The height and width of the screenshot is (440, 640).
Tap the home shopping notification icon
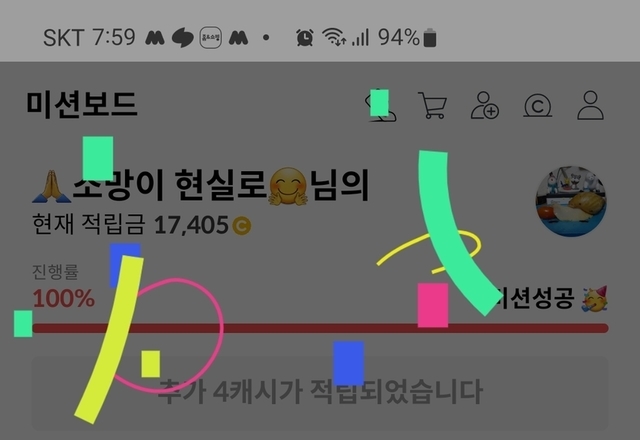pos(211,38)
